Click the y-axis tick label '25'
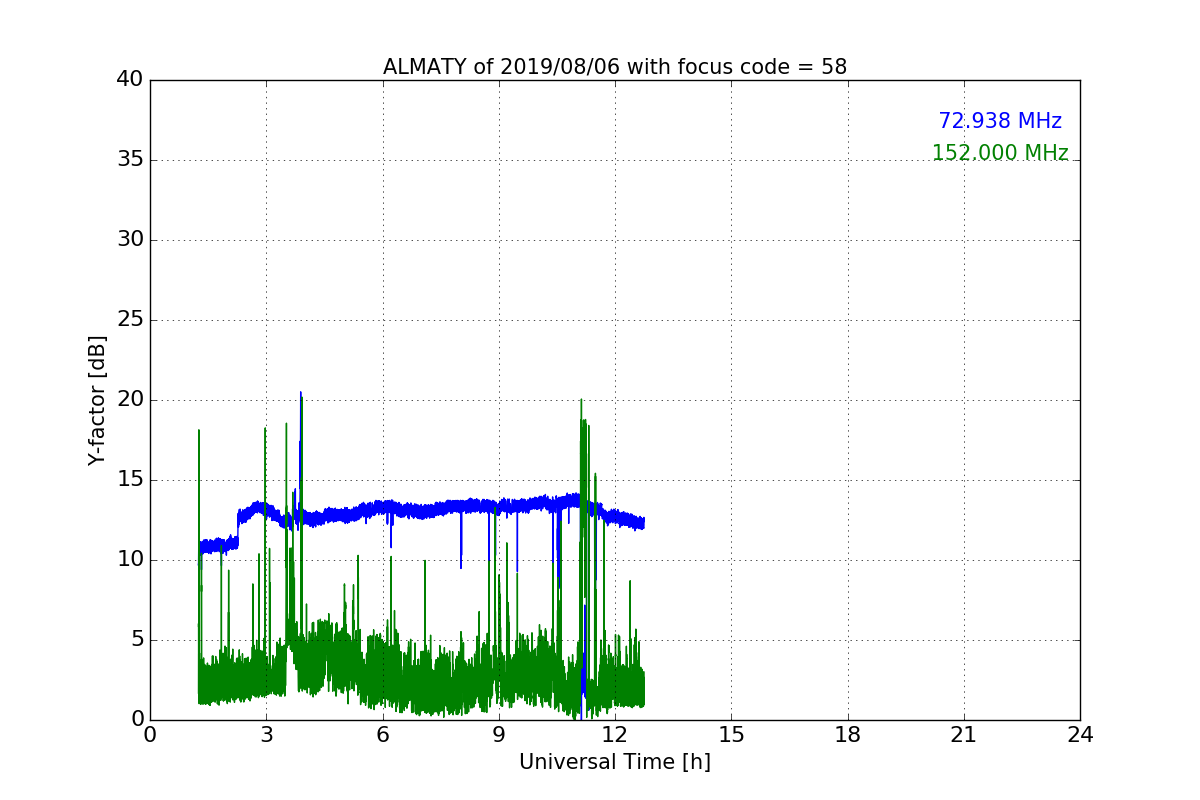1200x800 pixels. click(129, 320)
